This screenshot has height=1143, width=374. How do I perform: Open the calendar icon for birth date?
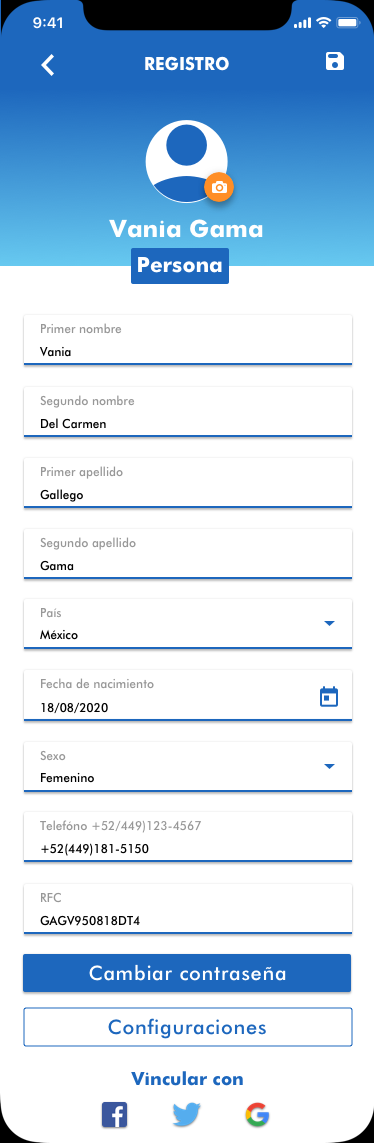coord(330,697)
